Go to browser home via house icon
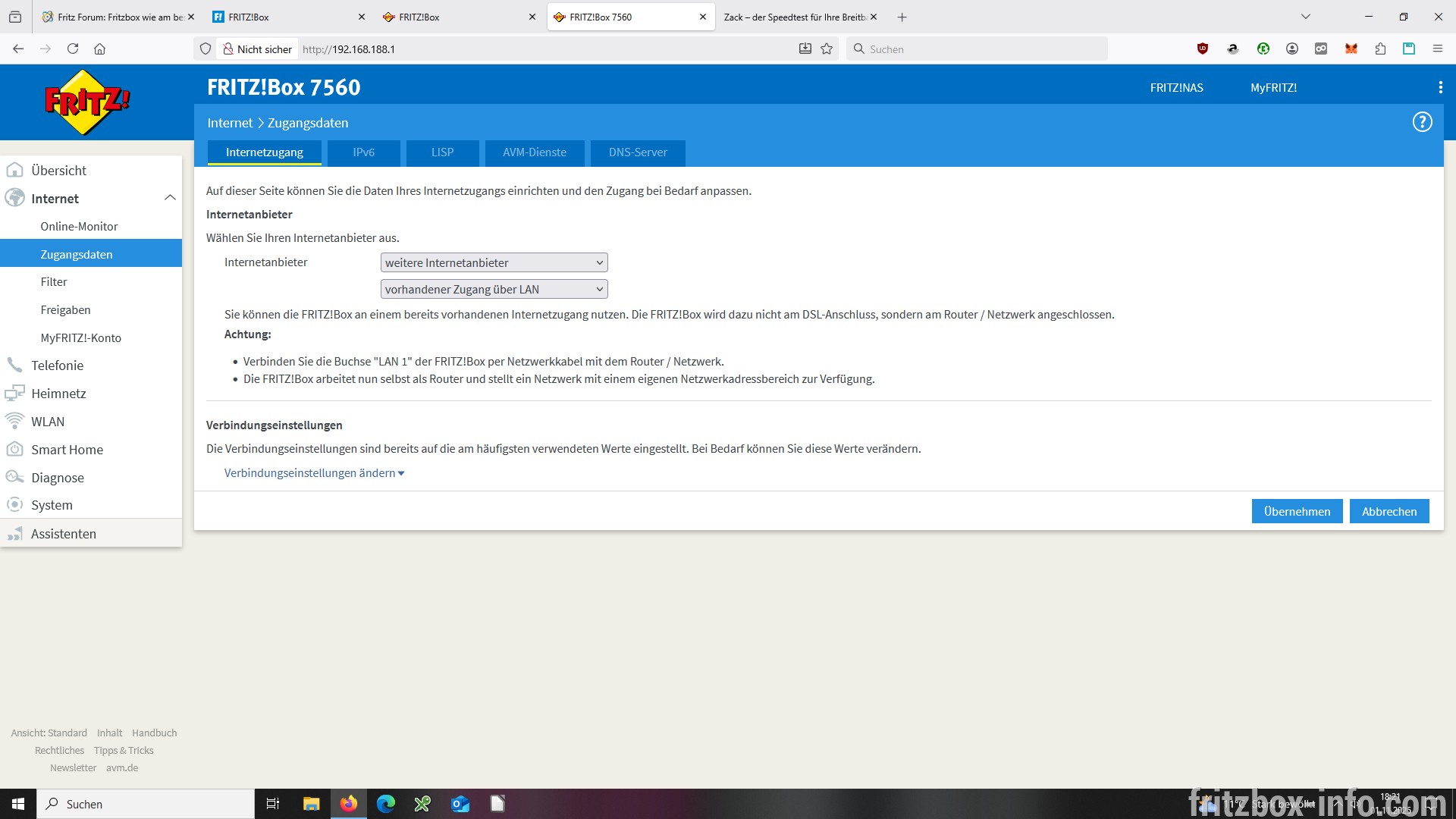Viewport: 1456px width, 819px height. point(99,49)
